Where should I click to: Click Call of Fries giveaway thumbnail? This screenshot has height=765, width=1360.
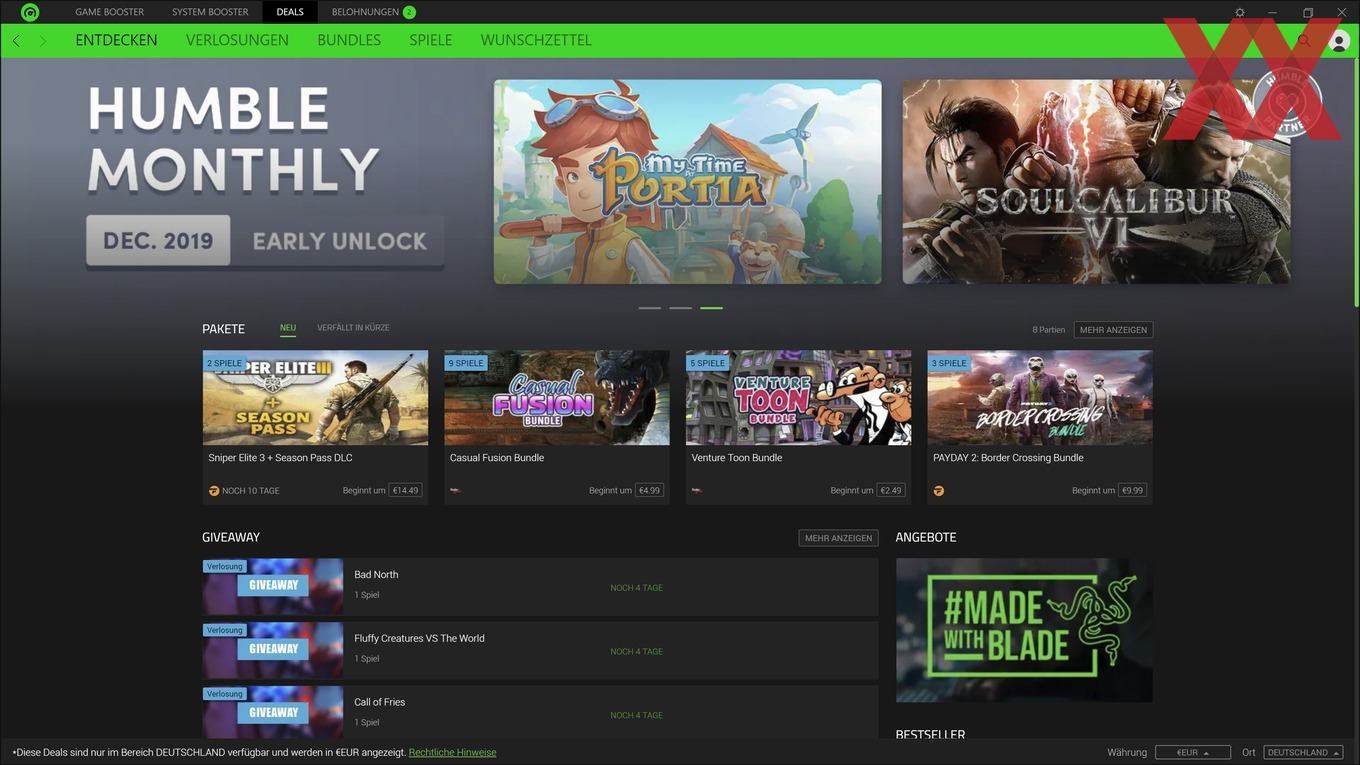273,712
